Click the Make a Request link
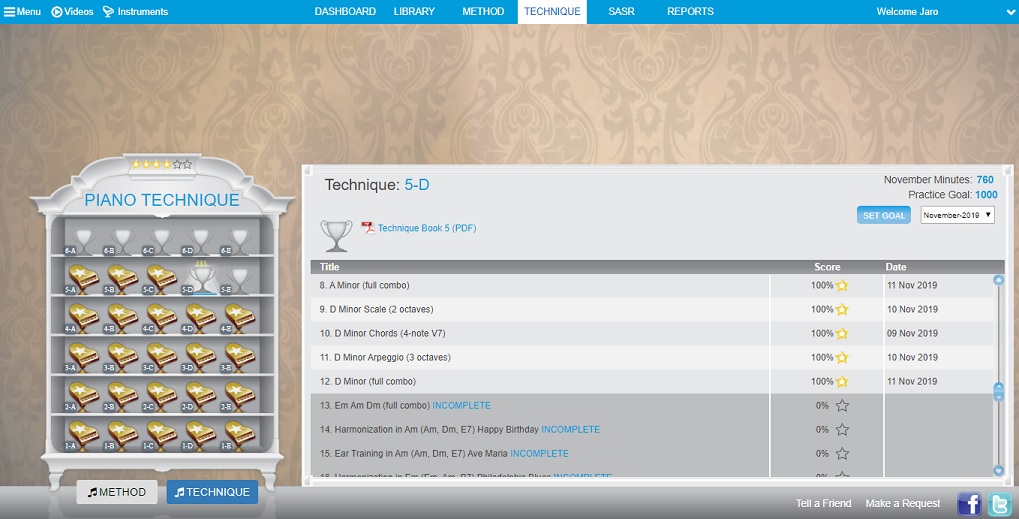Viewport: 1019px width, 519px height. [903, 503]
